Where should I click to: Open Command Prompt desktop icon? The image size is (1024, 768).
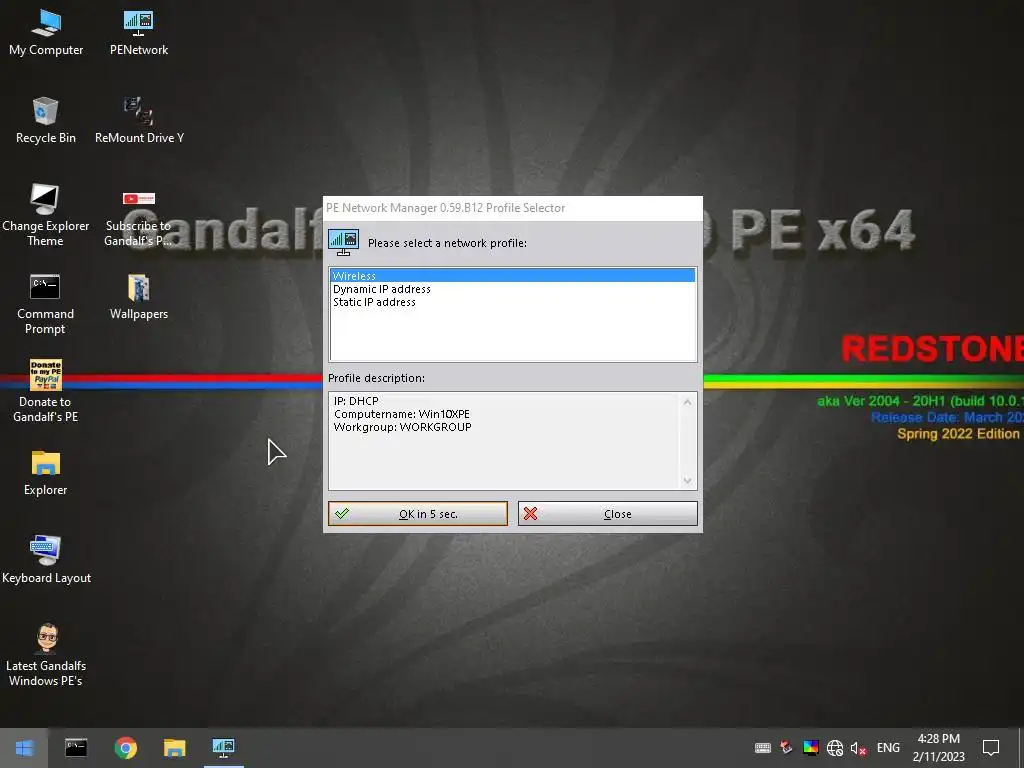pos(45,304)
